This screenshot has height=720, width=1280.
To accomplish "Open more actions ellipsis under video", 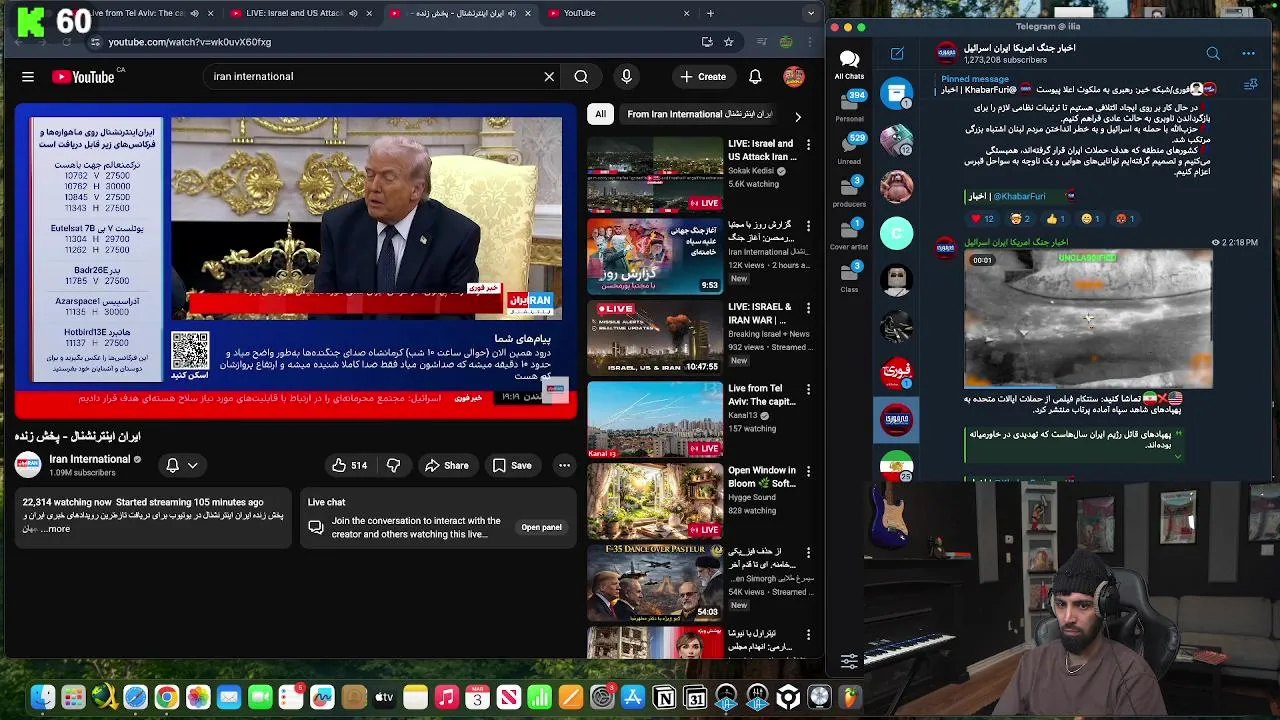I will click(564, 465).
